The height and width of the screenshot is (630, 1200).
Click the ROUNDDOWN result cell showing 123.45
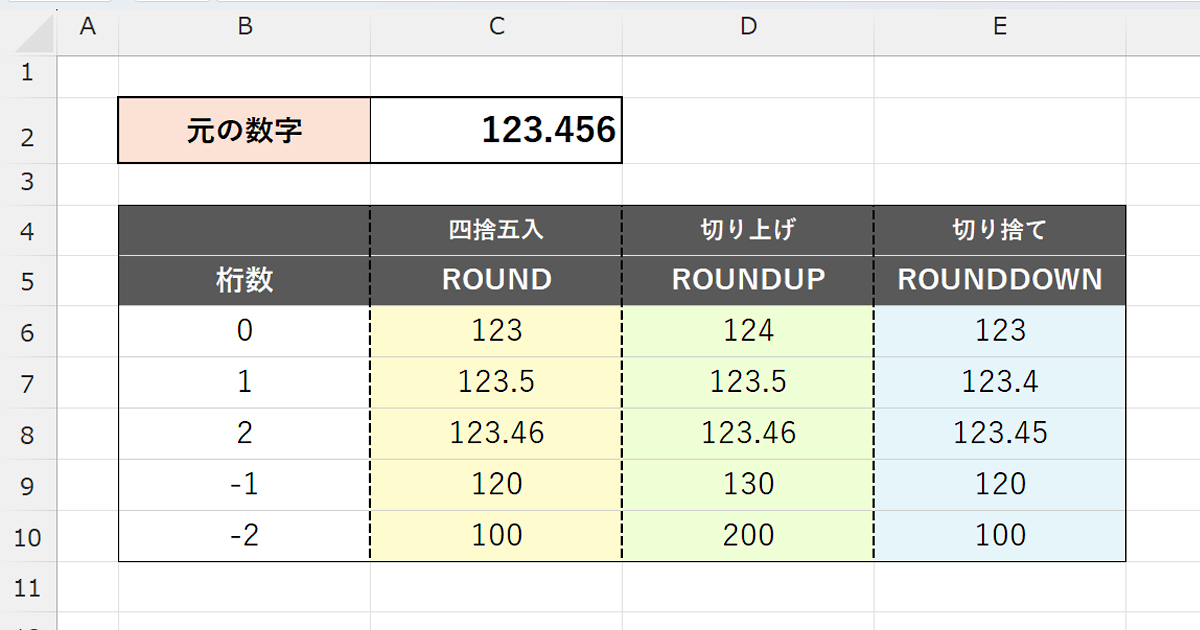click(999, 432)
